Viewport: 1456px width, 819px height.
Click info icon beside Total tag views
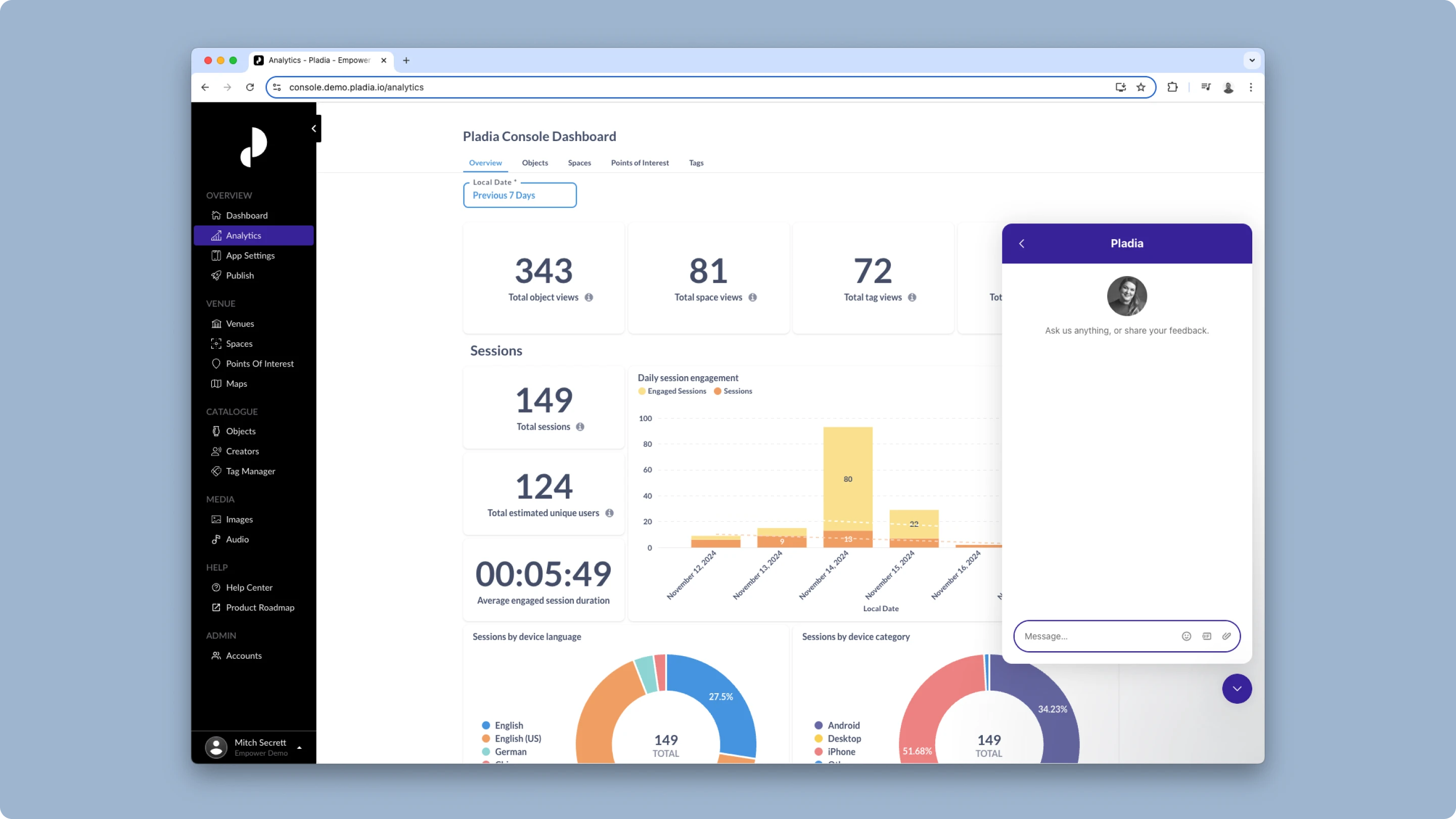pos(912,297)
